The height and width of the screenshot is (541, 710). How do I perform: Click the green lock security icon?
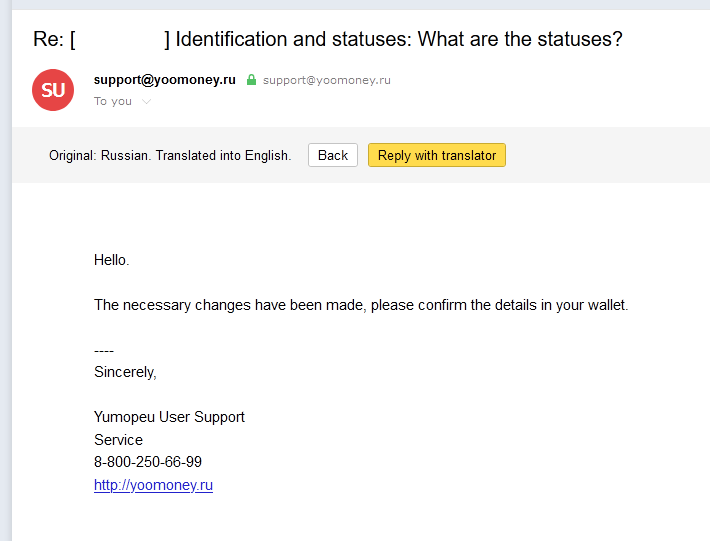click(251, 80)
